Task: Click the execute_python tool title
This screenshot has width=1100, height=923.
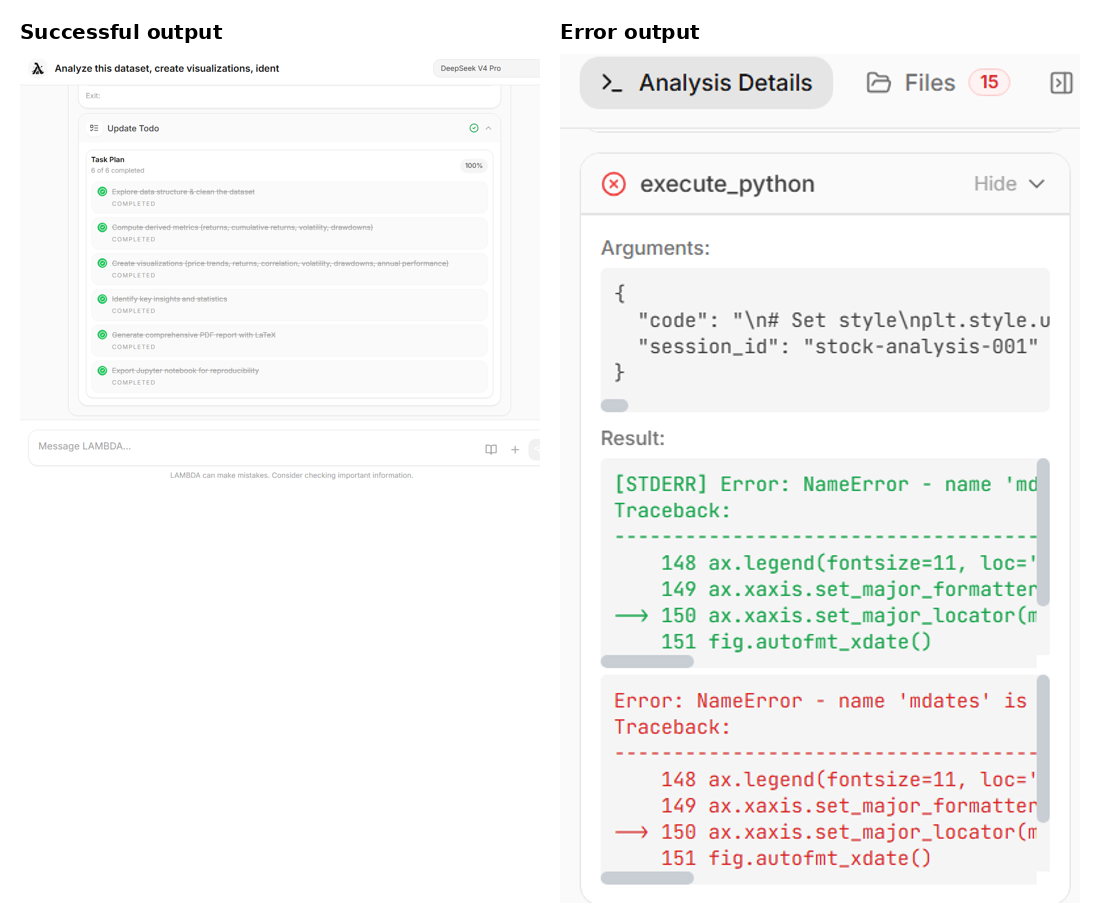Action: [727, 184]
